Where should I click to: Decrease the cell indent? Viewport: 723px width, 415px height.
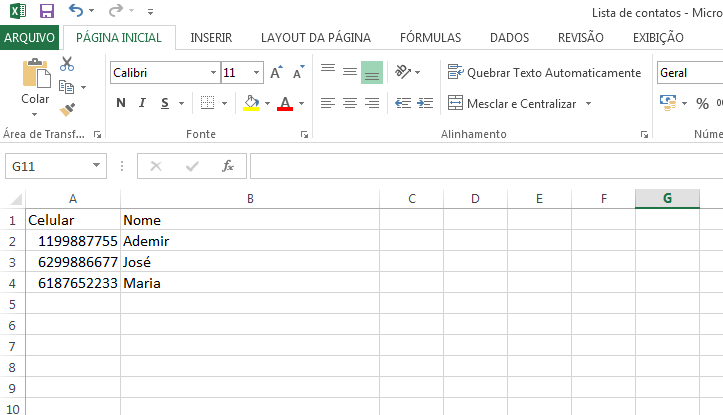tap(403, 103)
